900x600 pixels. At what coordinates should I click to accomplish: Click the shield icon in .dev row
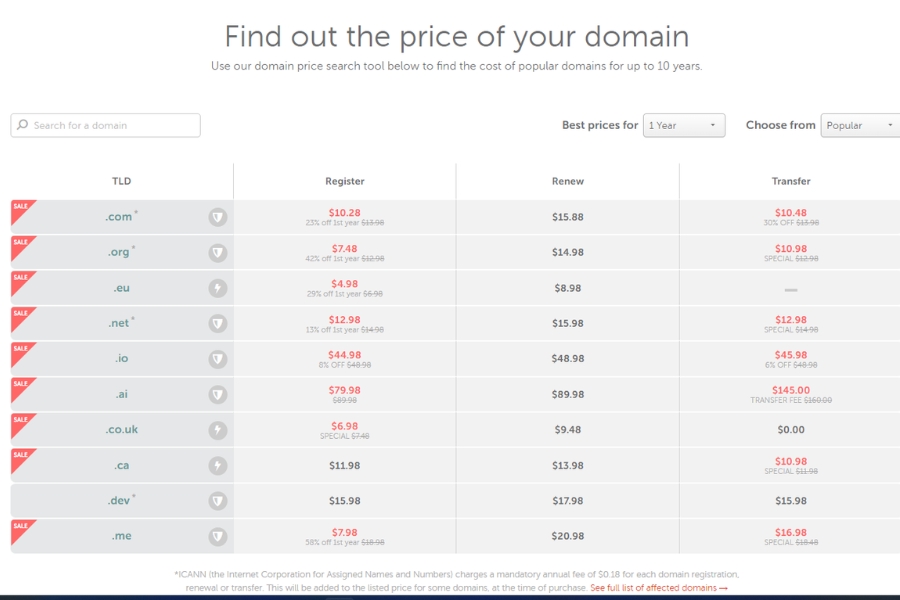218,501
